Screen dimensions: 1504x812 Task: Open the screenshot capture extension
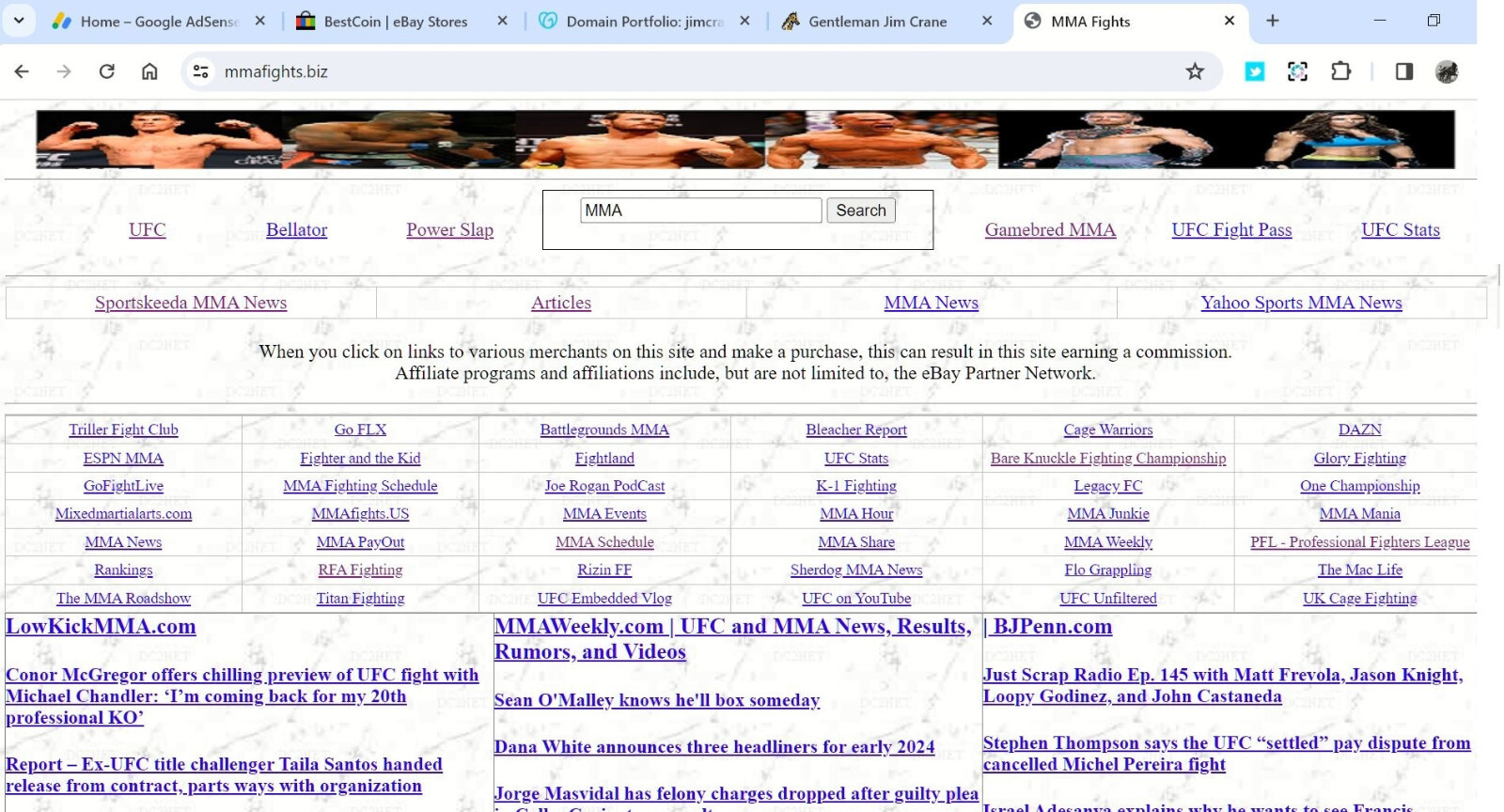[x=1297, y=71]
